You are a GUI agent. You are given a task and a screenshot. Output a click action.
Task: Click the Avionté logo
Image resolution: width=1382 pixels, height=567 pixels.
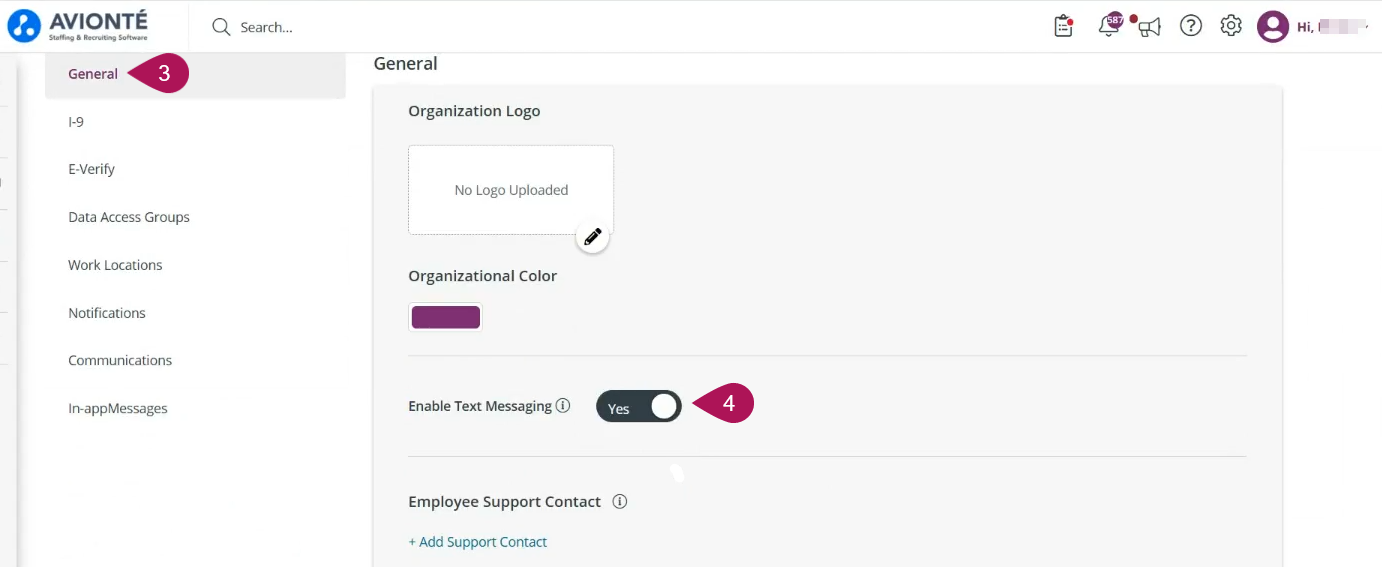tap(78, 26)
